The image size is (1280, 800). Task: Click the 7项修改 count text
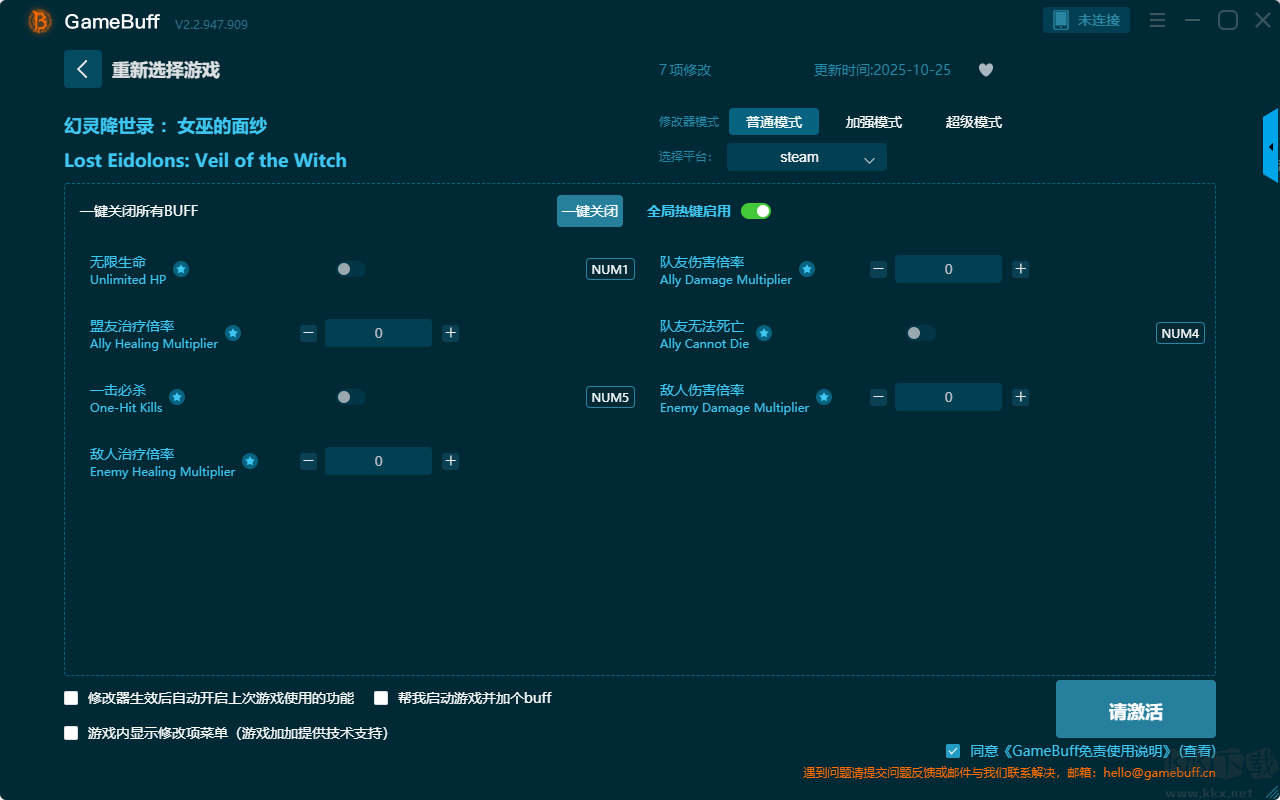tap(685, 70)
